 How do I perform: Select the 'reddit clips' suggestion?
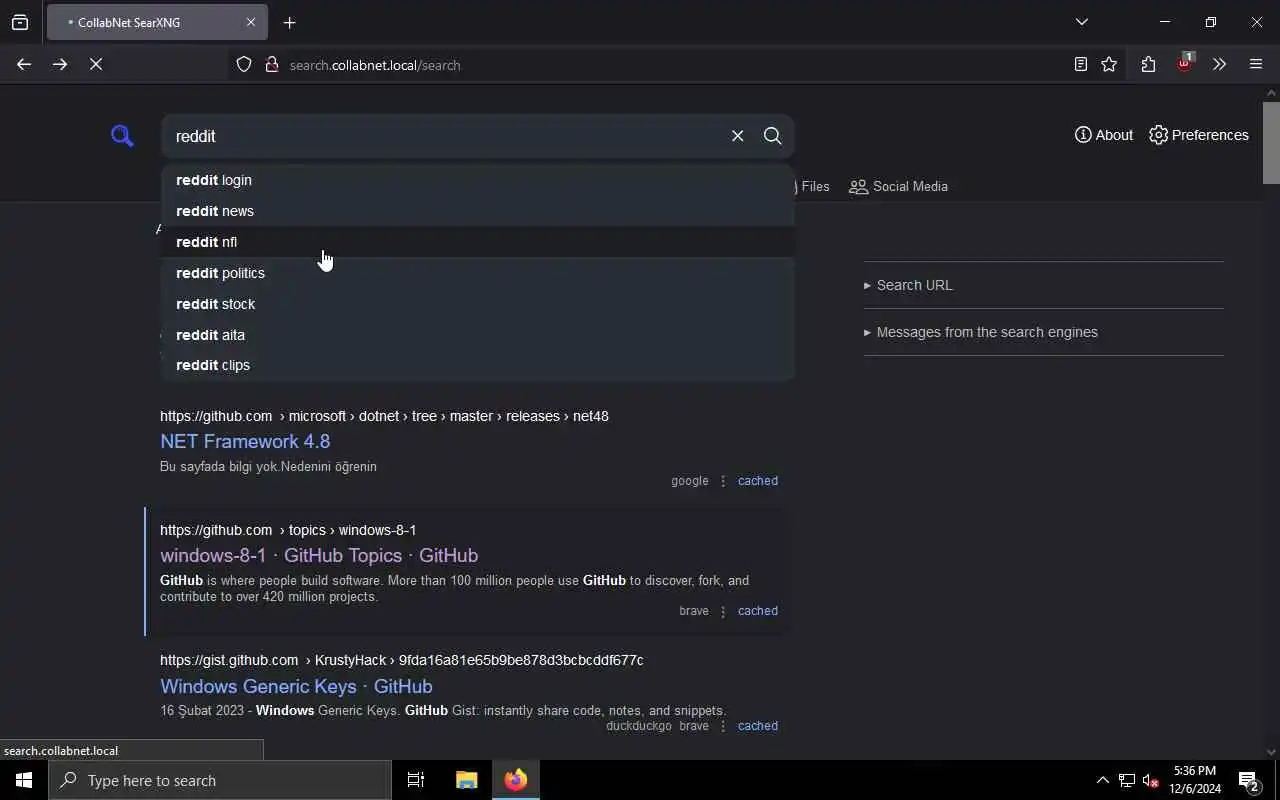click(x=477, y=365)
